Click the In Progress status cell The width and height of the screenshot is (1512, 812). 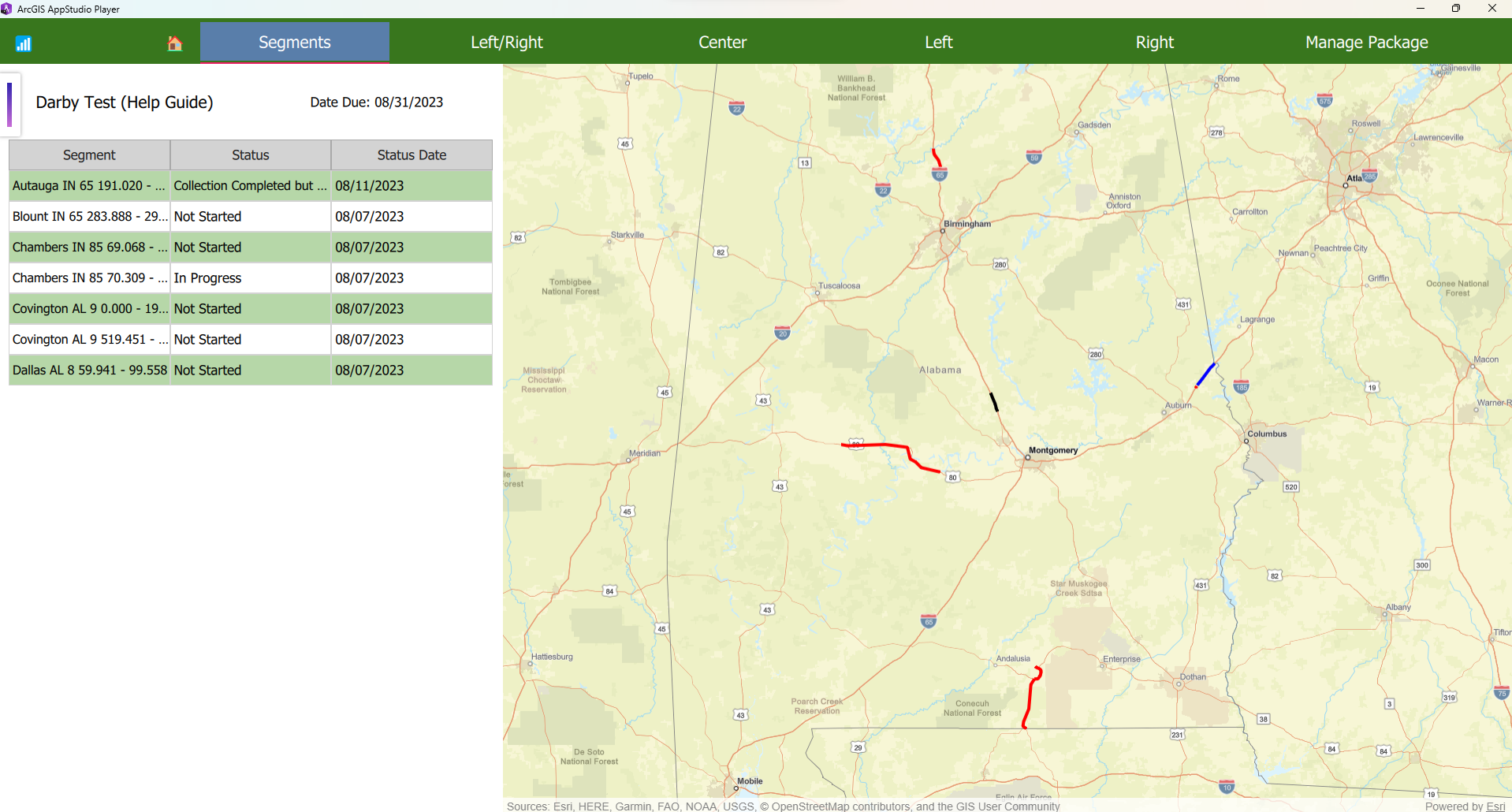(251, 278)
